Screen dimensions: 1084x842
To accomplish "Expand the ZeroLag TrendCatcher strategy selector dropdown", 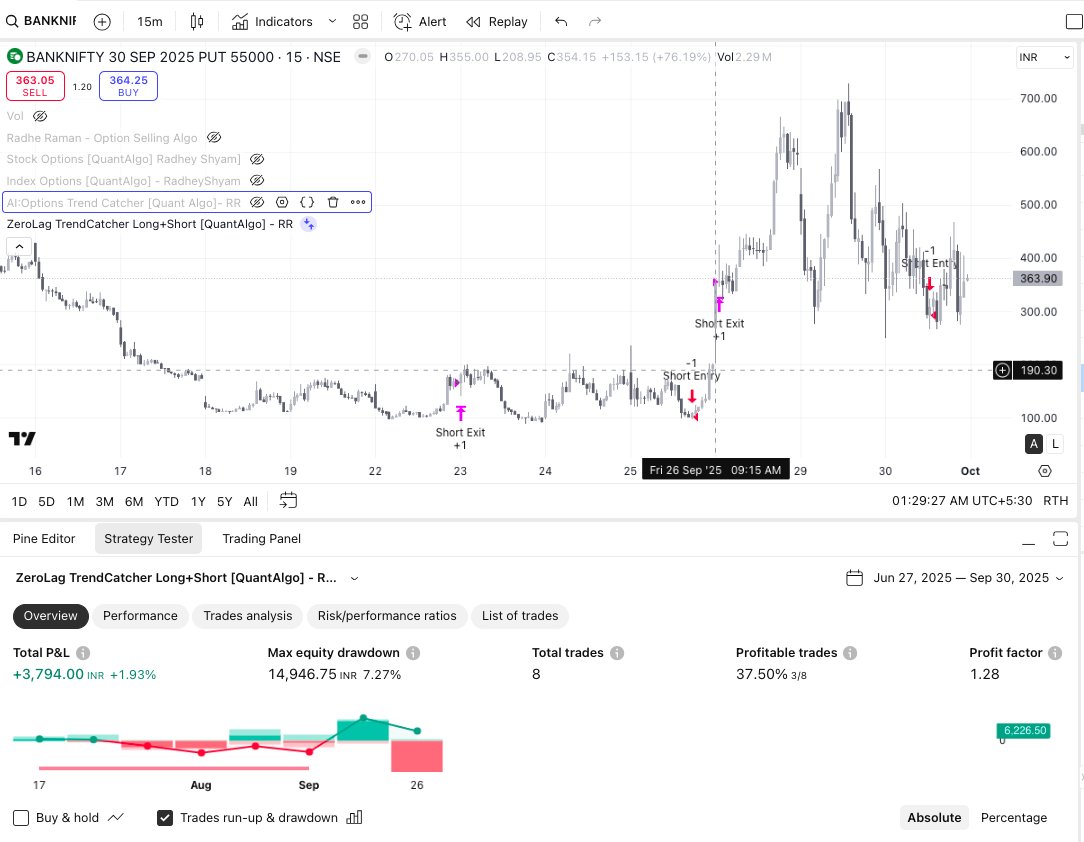I will click(x=355, y=578).
